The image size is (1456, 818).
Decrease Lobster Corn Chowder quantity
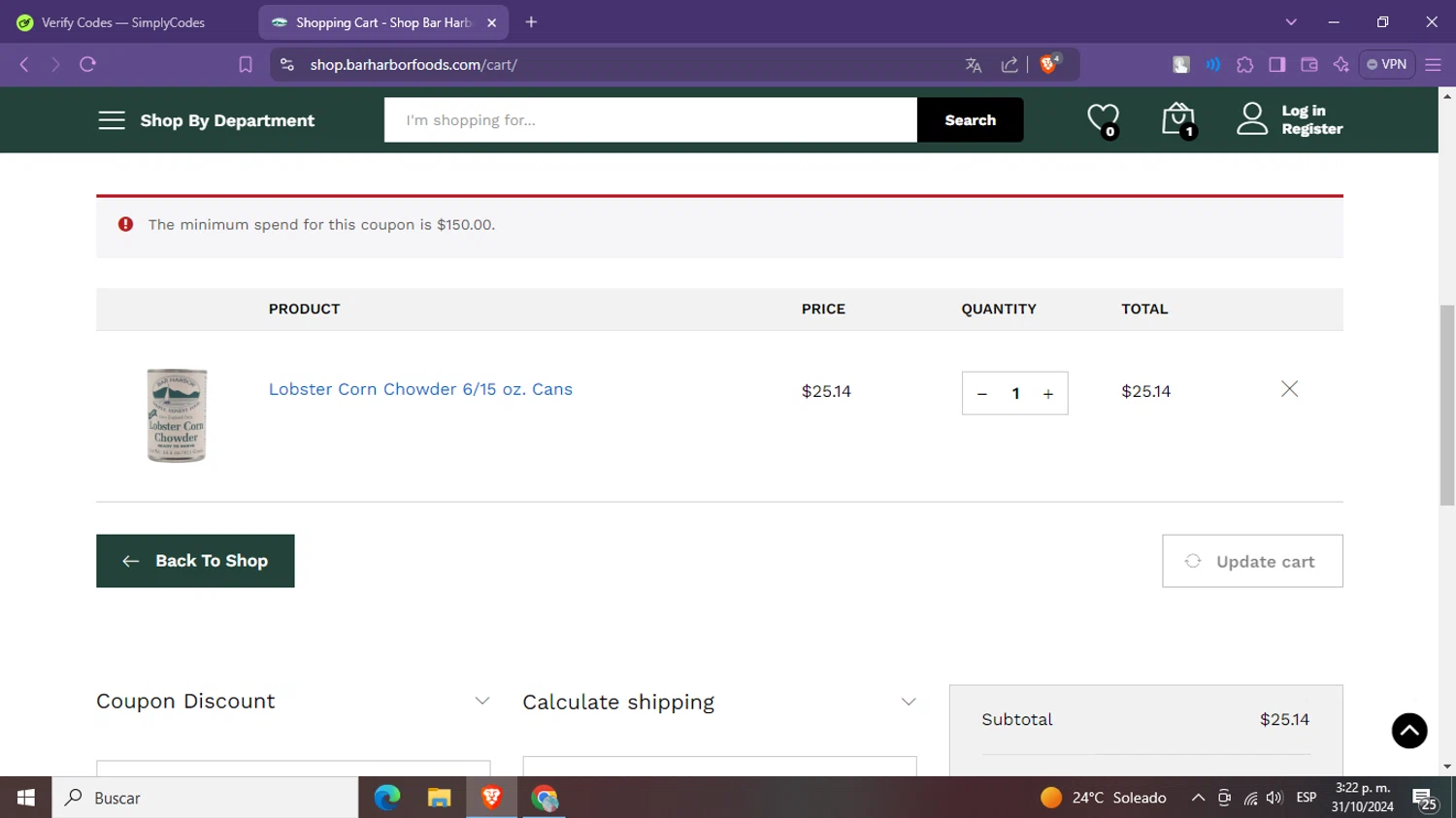(x=982, y=394)
